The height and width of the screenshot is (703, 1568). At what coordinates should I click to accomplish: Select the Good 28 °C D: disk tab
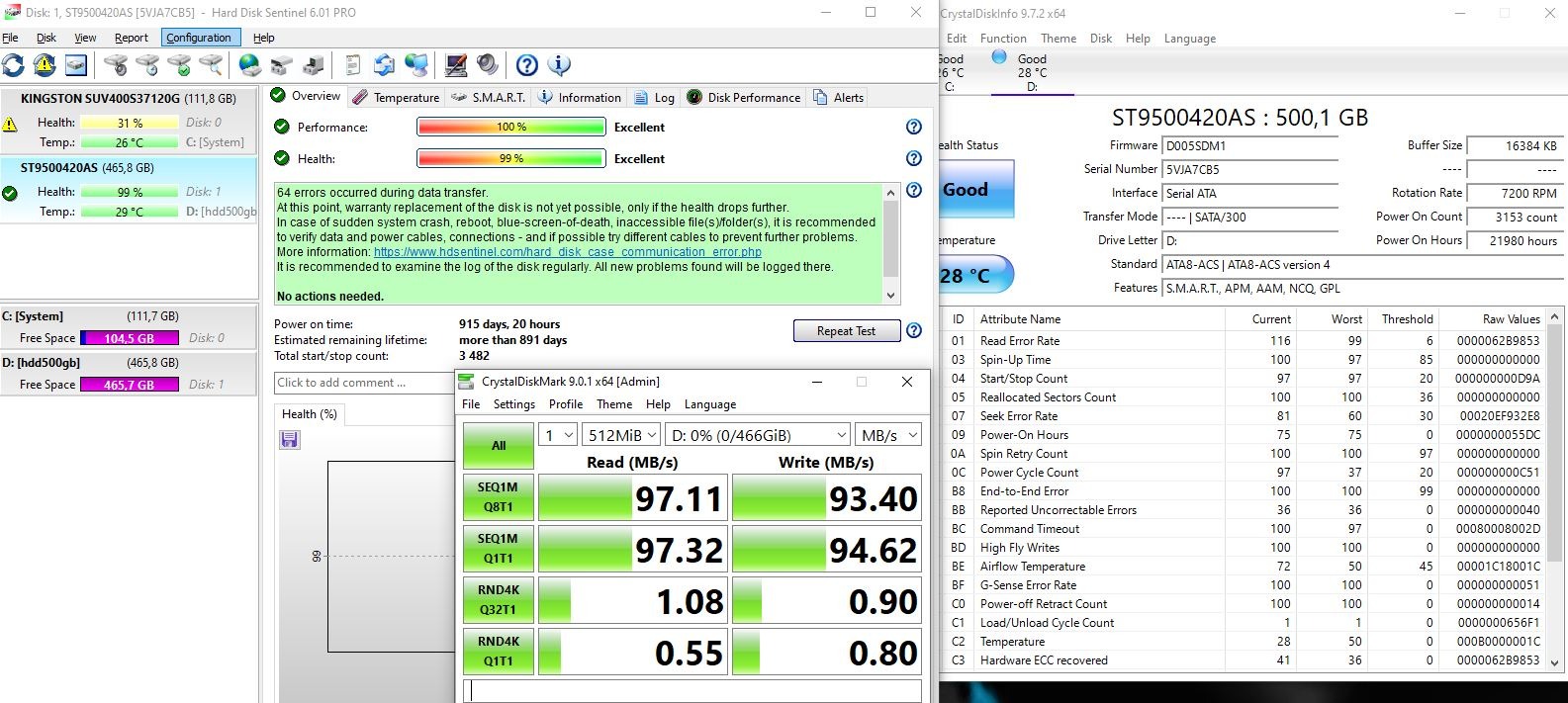pos(1032,72)
